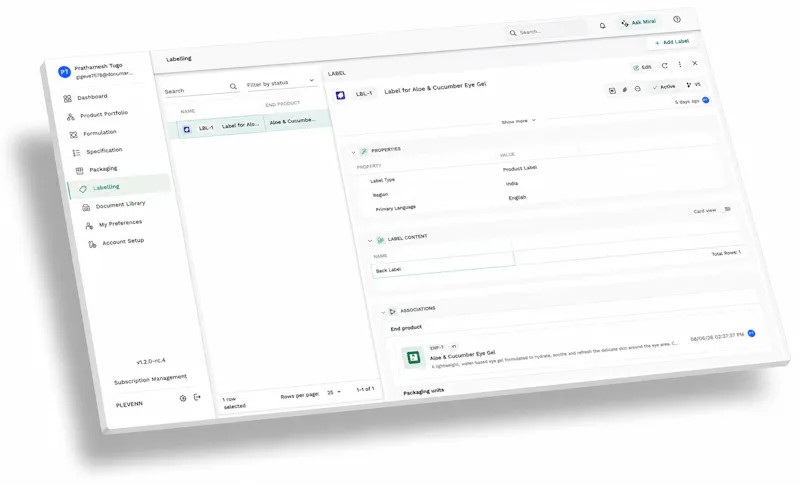Click the Dashboard grid icon

[67, 99]
